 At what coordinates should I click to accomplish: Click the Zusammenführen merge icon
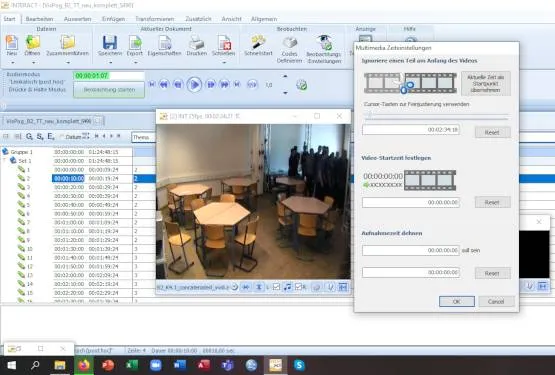click(x=67, y=42)
